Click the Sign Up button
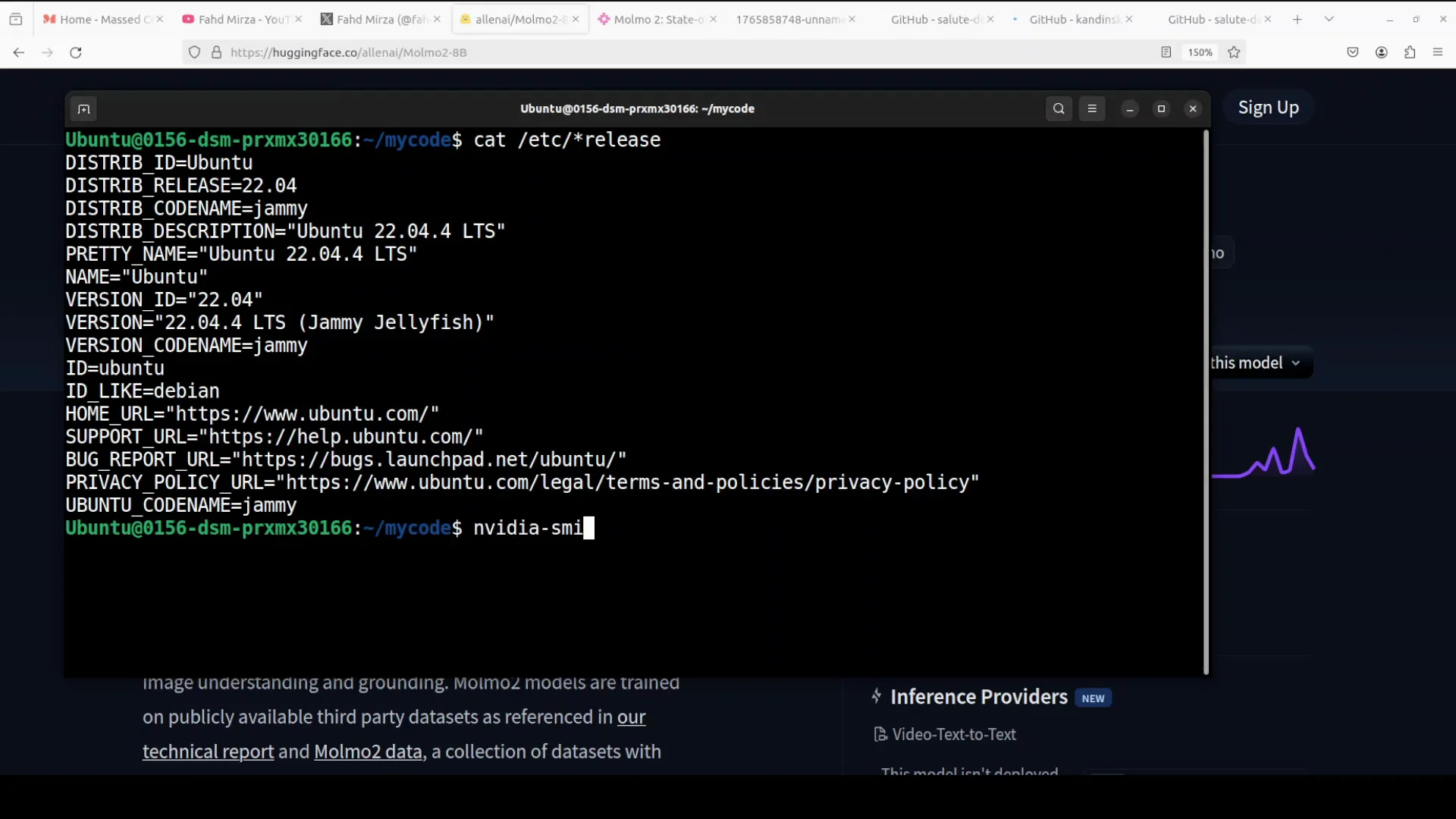This screenshot has width=1456, height=819. (1268, 108)
